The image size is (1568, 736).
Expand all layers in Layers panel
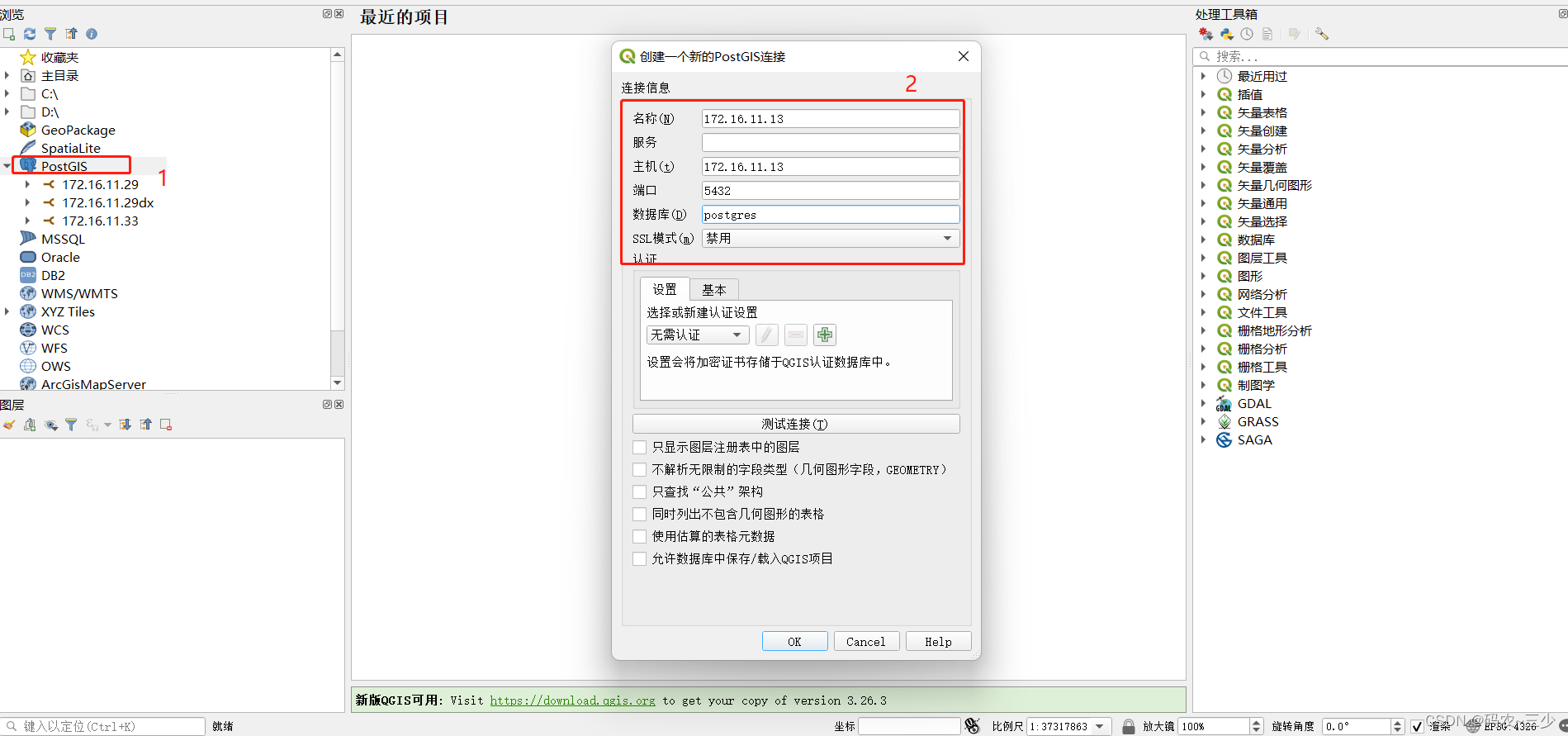tap(125, 425)
